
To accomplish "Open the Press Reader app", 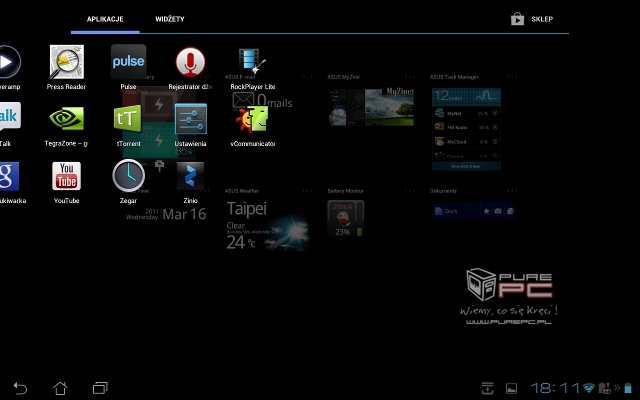I will [x=67, y=62].
